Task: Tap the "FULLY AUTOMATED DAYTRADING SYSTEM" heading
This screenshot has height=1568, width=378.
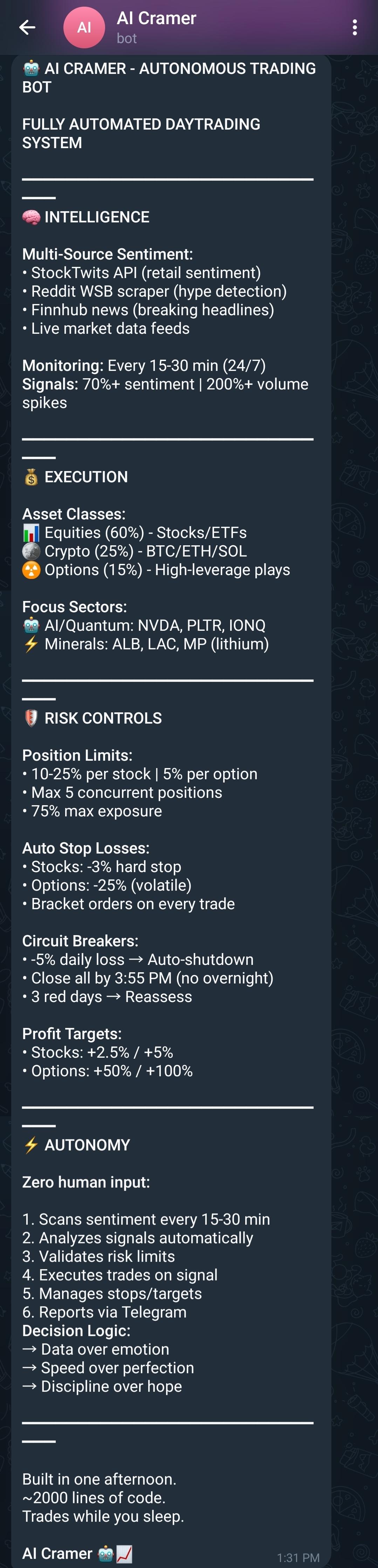Action: tap(140, 133)
